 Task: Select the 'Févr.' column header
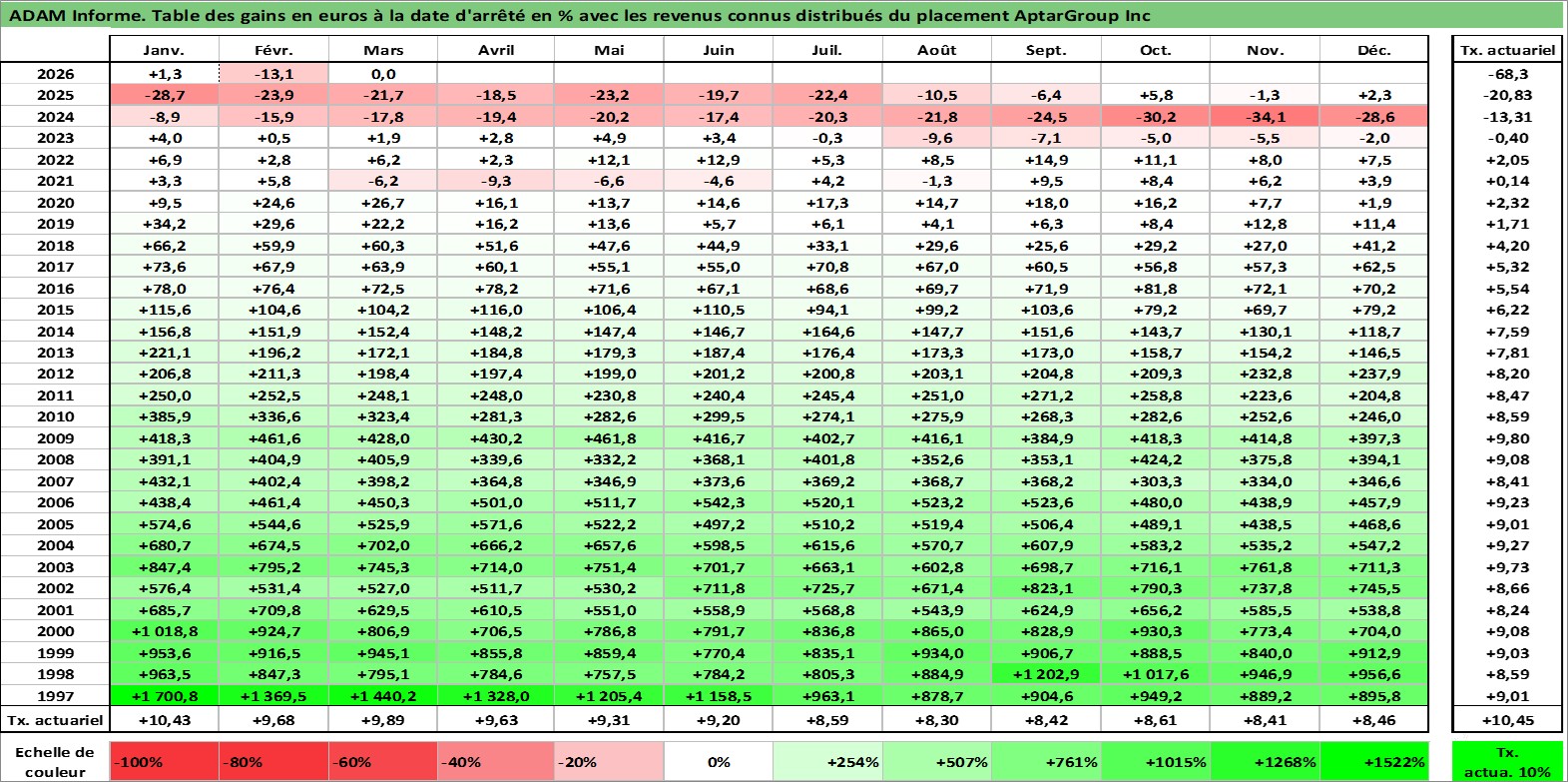(273, 50)
